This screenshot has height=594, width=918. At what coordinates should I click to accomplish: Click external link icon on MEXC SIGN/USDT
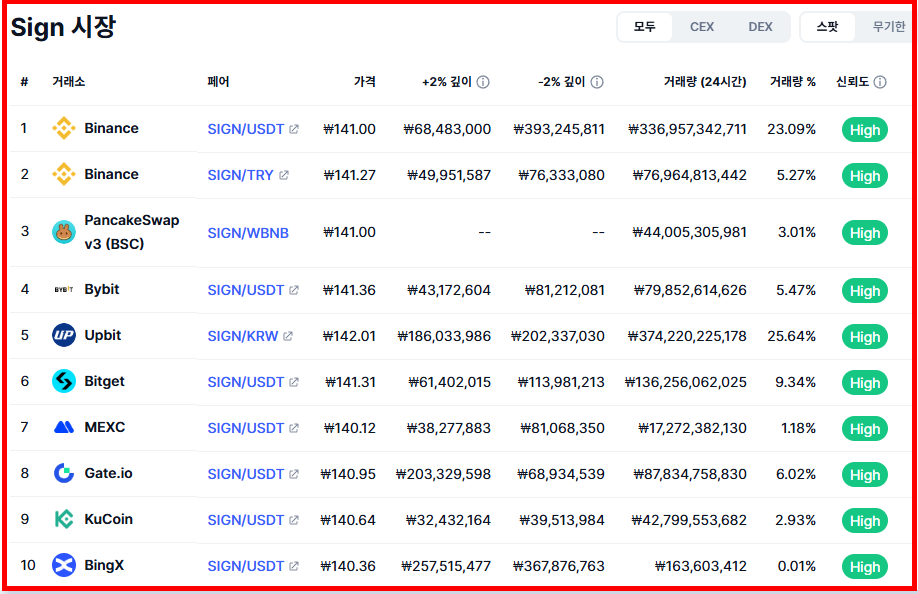point(294,428)
